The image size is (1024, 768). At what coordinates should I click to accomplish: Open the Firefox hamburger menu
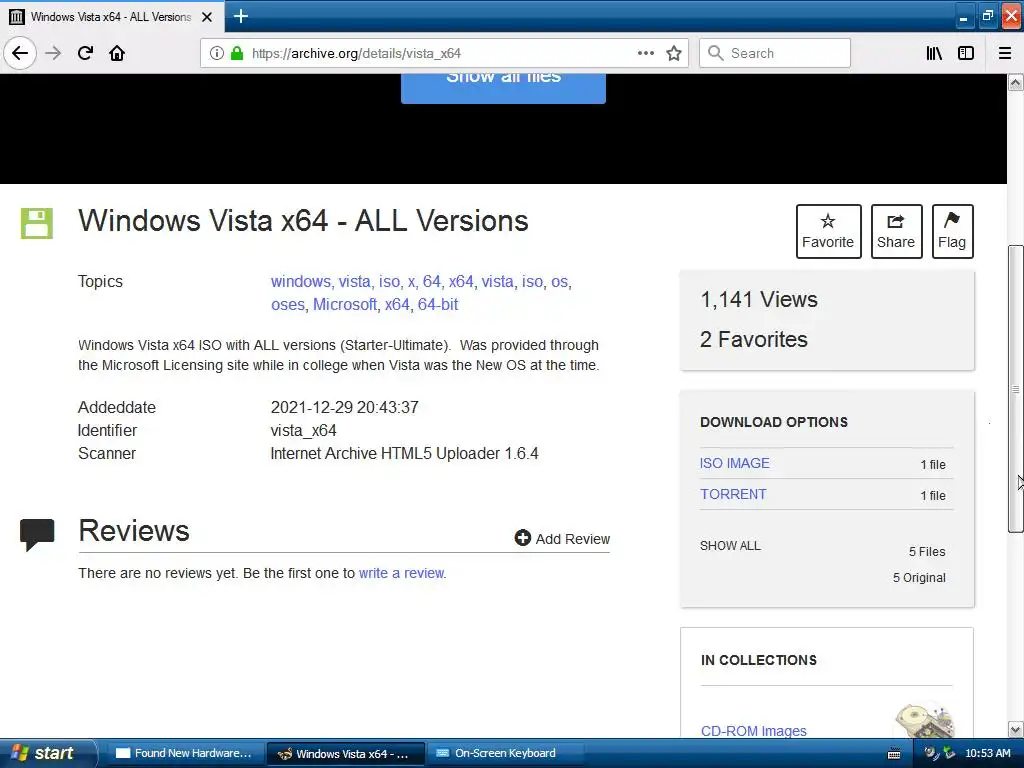click(x=1004, y=53)
